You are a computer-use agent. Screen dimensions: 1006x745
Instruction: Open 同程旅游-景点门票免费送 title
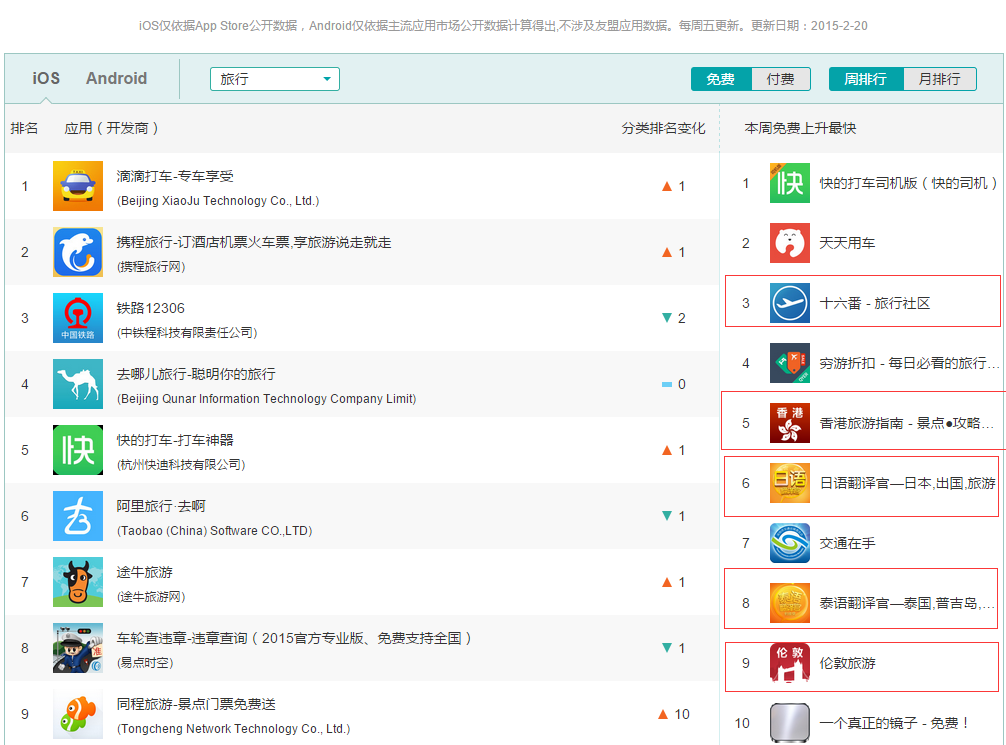point(196,704)
